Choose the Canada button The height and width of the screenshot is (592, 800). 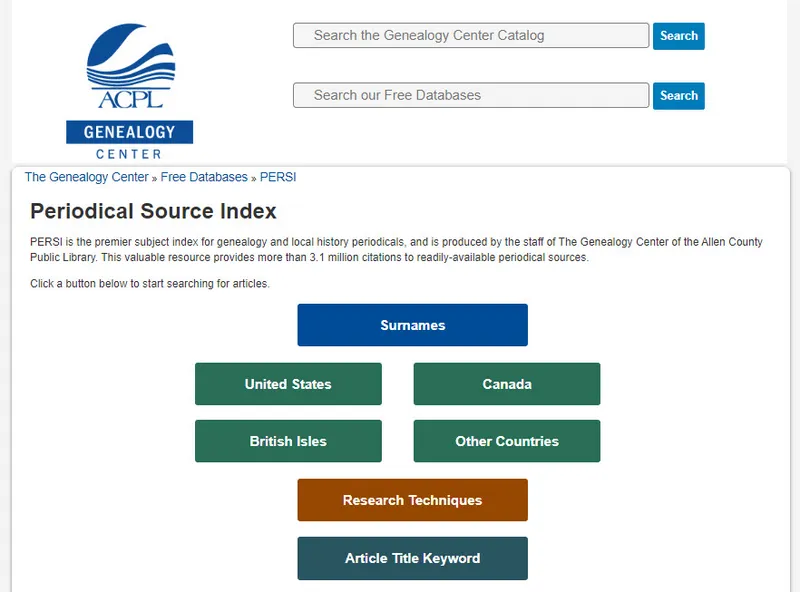pyautogui.click(x=507, y=384)
